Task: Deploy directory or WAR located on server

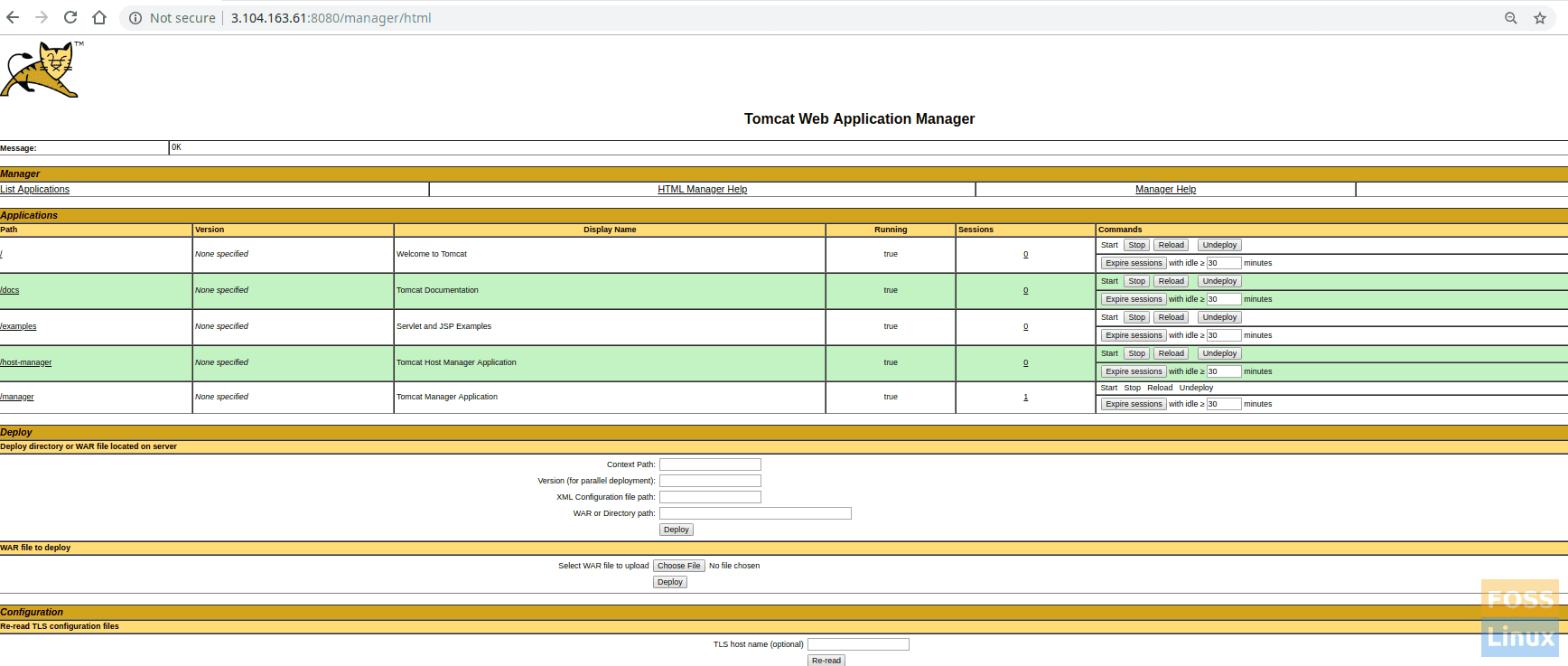Action: coord(677,530)
